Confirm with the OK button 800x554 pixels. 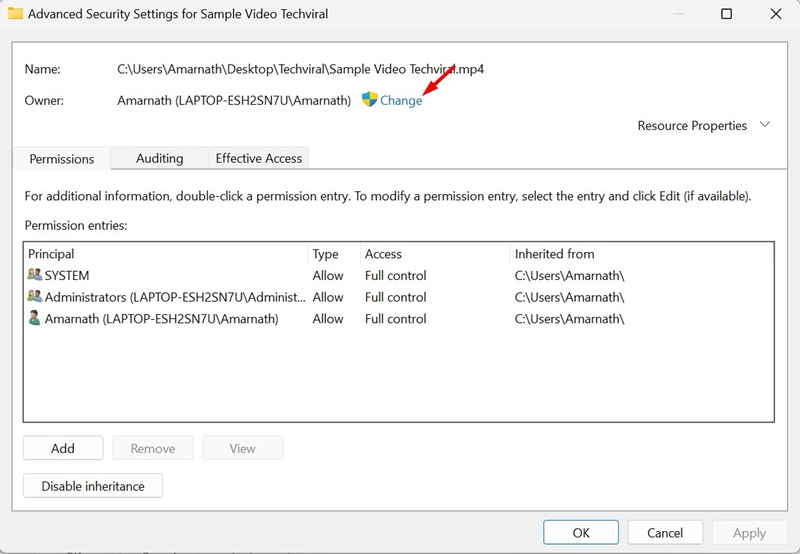click(581, 533)
